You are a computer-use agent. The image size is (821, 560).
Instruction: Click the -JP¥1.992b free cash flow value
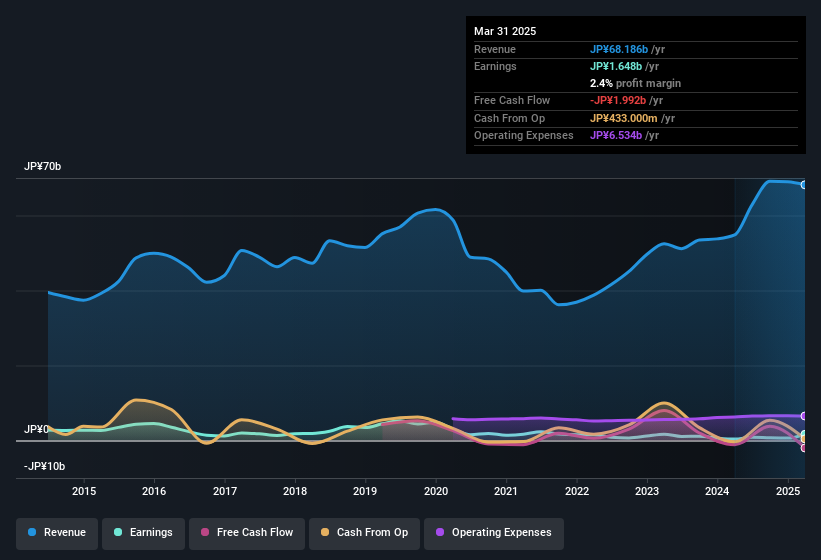pos(618,100)
